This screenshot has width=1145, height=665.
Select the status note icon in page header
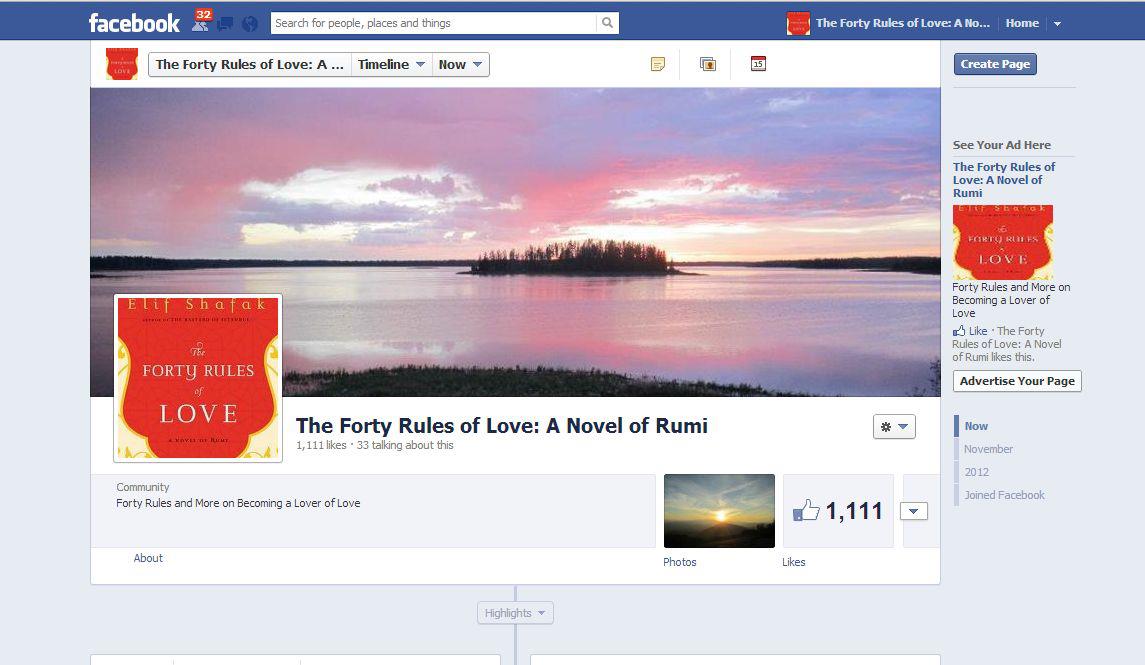coord(658,64)
